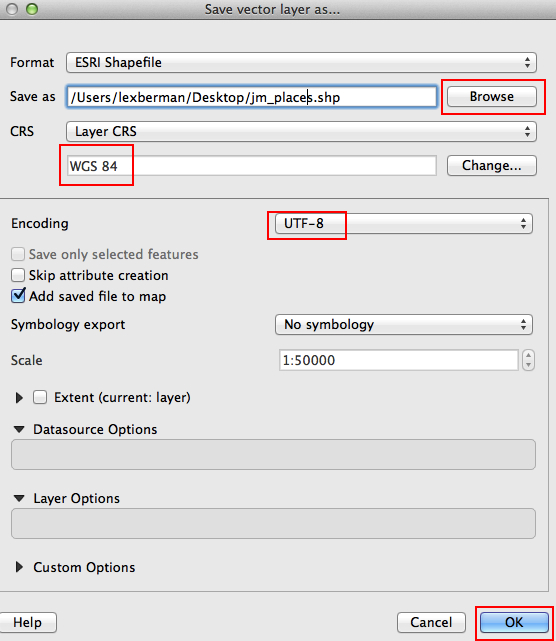The width and height of the screenshot is (556, 641).
Task: Collapse the Datasource Options section
Action: coord(19,429)
